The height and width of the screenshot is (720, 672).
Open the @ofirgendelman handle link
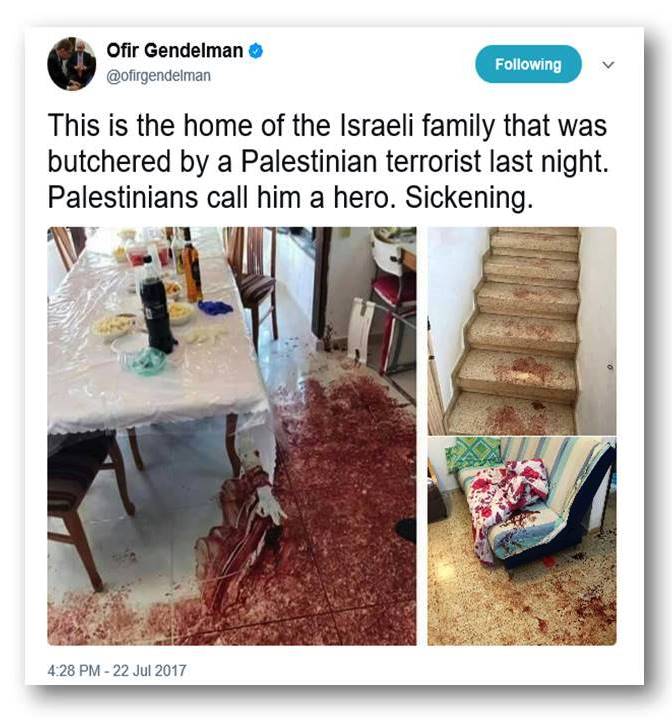[158, 75]
